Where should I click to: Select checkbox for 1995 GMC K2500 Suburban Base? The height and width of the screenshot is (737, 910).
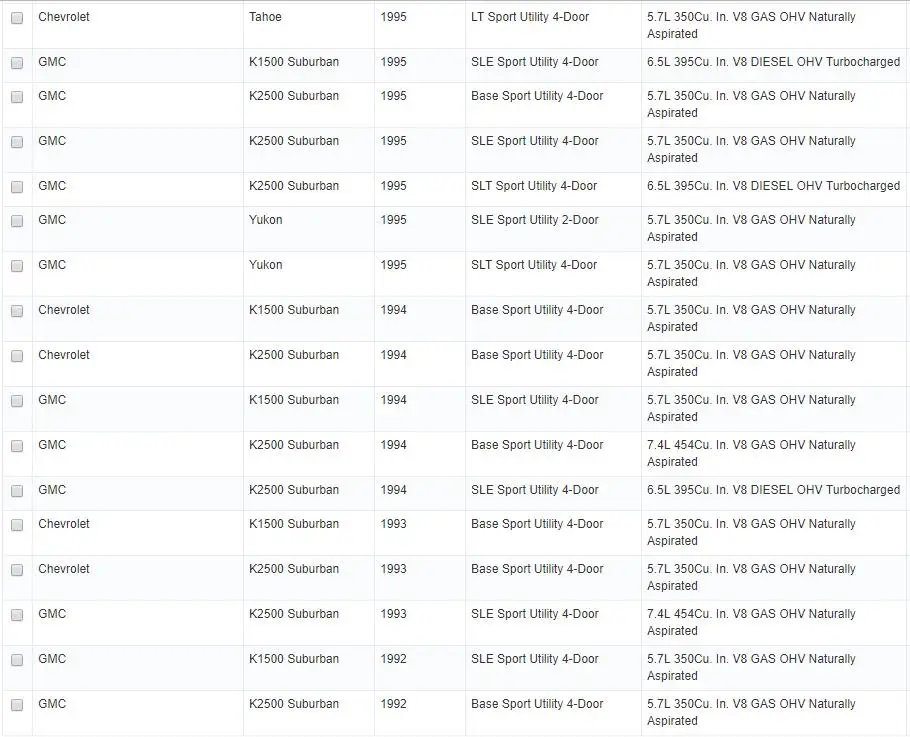coord(17,97)
